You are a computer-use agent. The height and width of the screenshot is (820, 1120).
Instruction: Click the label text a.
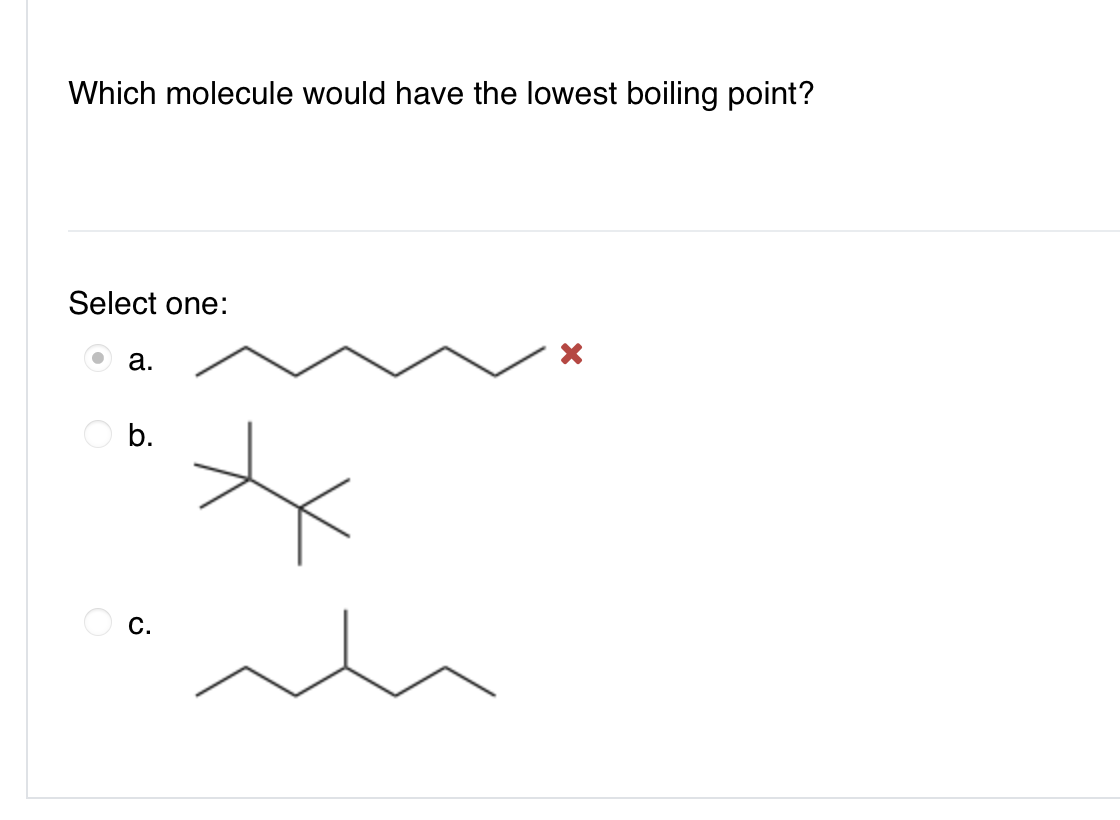click(140, 363)
